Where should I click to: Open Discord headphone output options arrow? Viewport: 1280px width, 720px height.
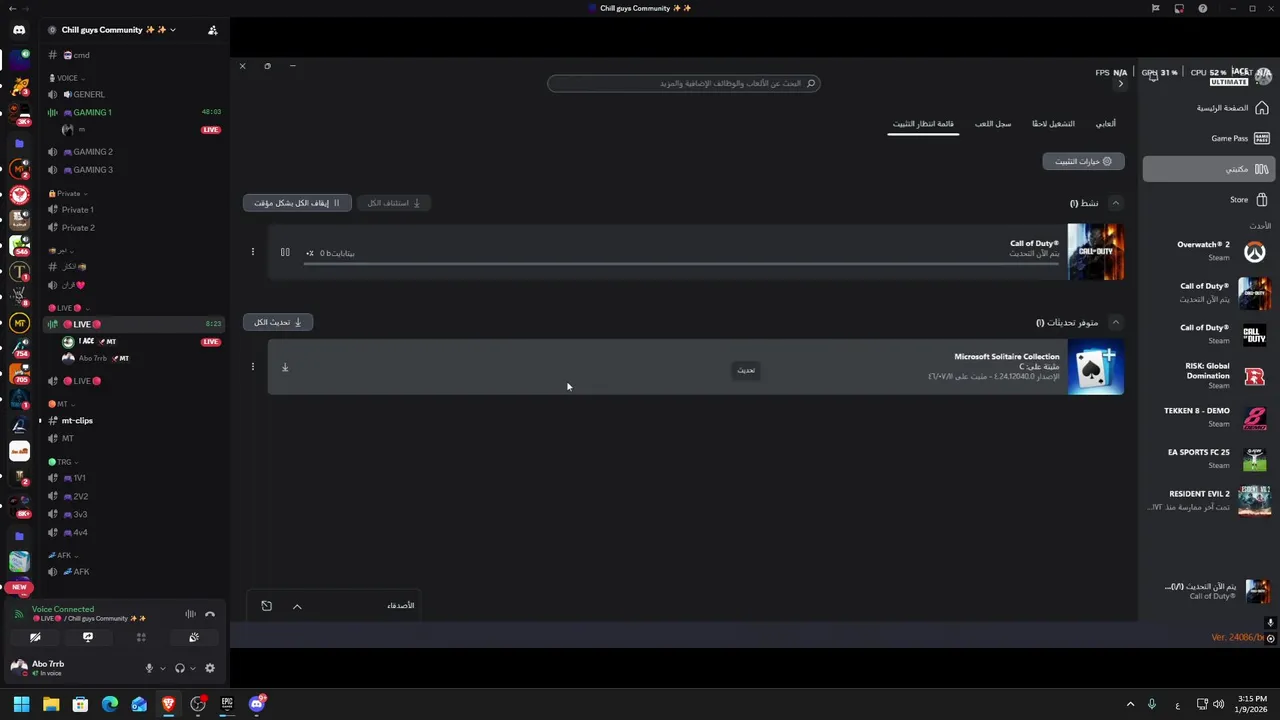click(193, 668)
